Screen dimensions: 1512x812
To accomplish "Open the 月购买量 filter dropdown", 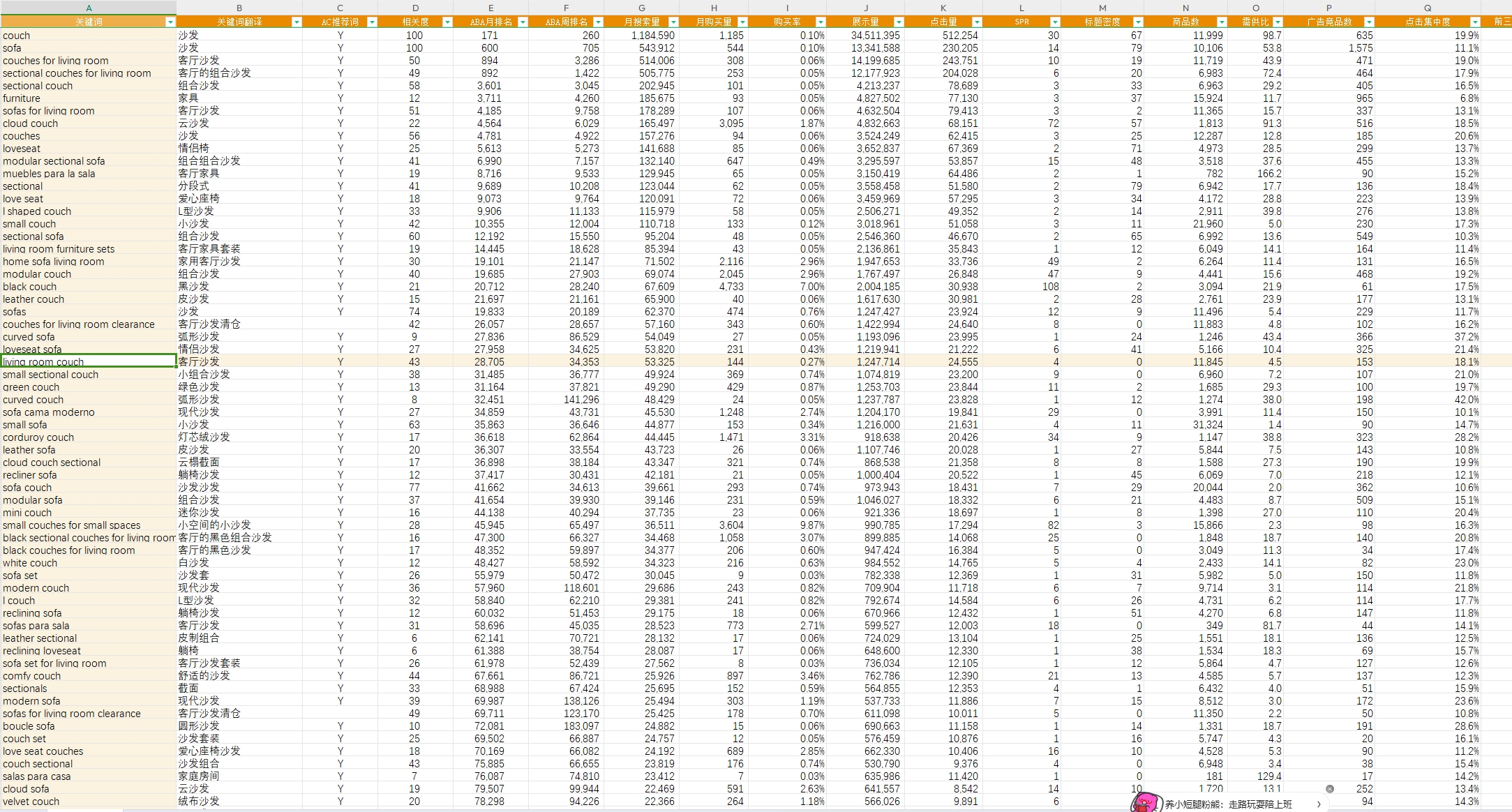I will (742, 22).
